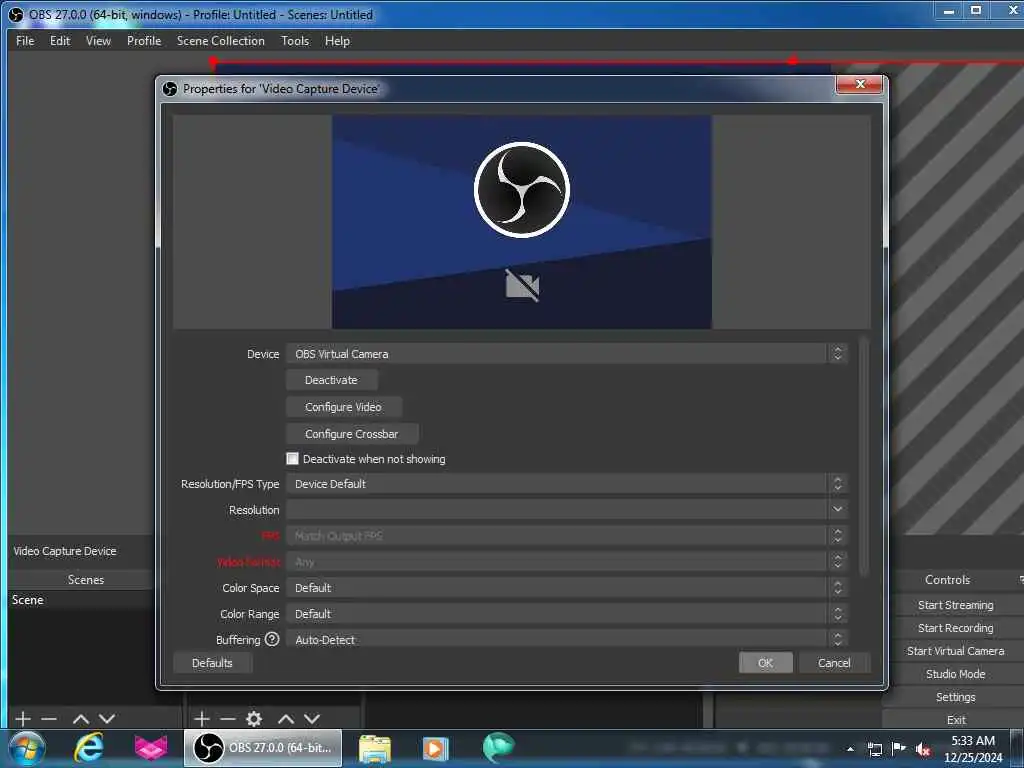Image resolution: width=1024 pixels, height=768 pixels.
Task: Click the OBS 27.0.0 taskbar button
Action: pos(263,748)
